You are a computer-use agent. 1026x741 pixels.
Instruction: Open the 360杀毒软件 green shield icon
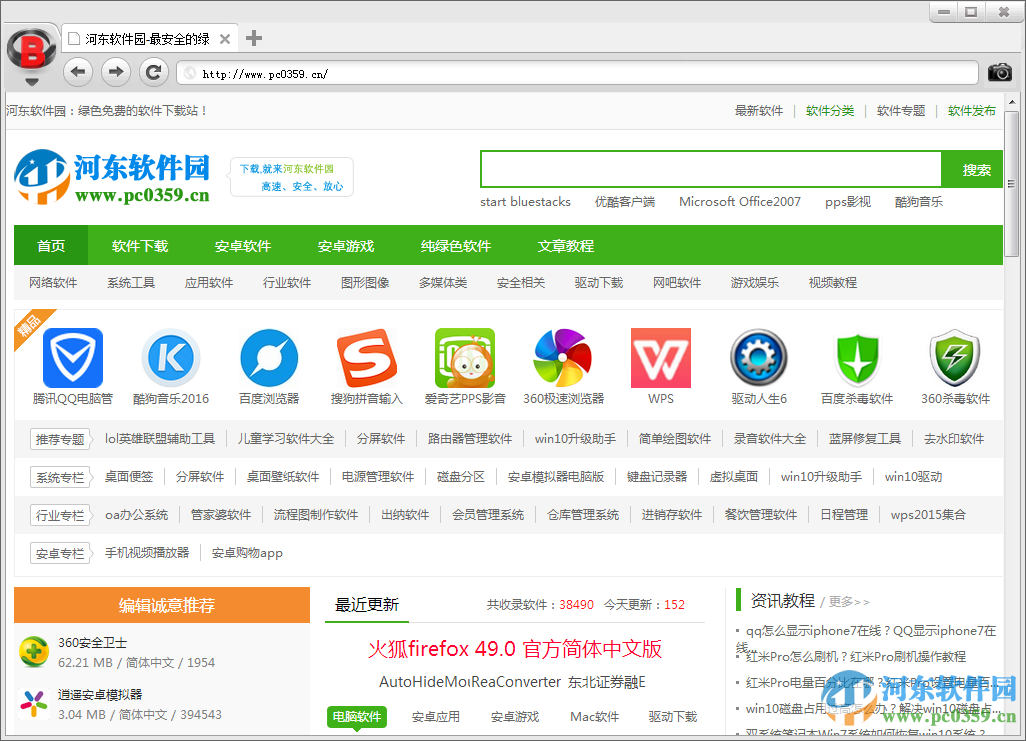(954, 358)
